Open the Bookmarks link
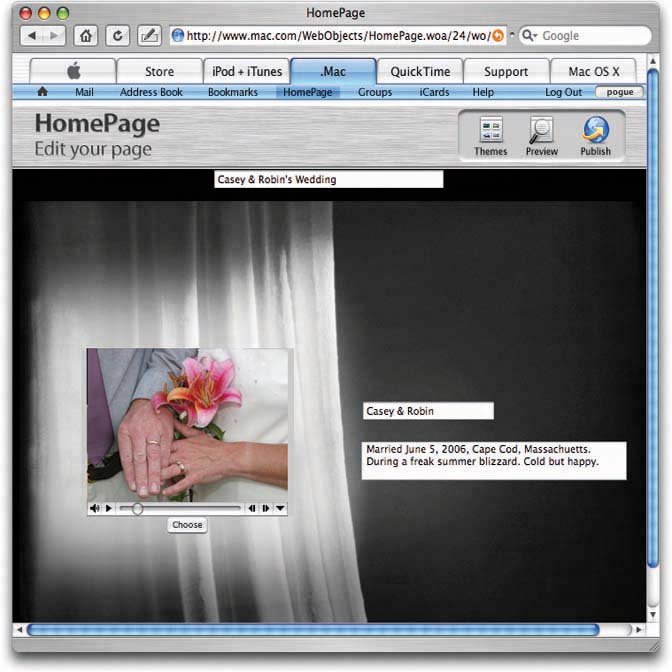The width and height of the screenshot is (672, 672). point(233,92)
